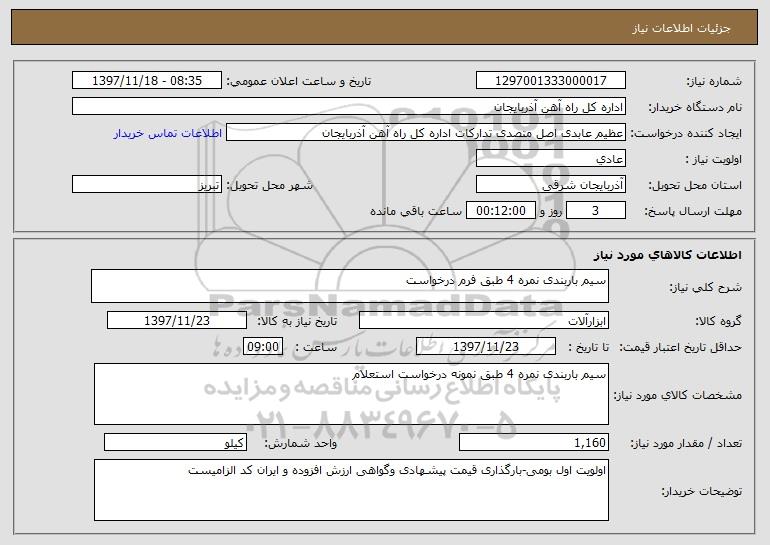Viewport: 770px width, 545px height.
Task: Click the label گروه کالا
Action: (718, 322)
